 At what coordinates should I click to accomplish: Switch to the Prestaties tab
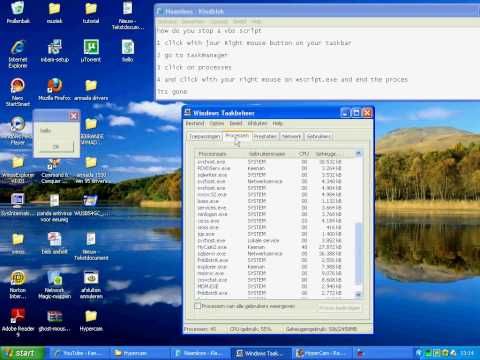[x=265, y=137]
